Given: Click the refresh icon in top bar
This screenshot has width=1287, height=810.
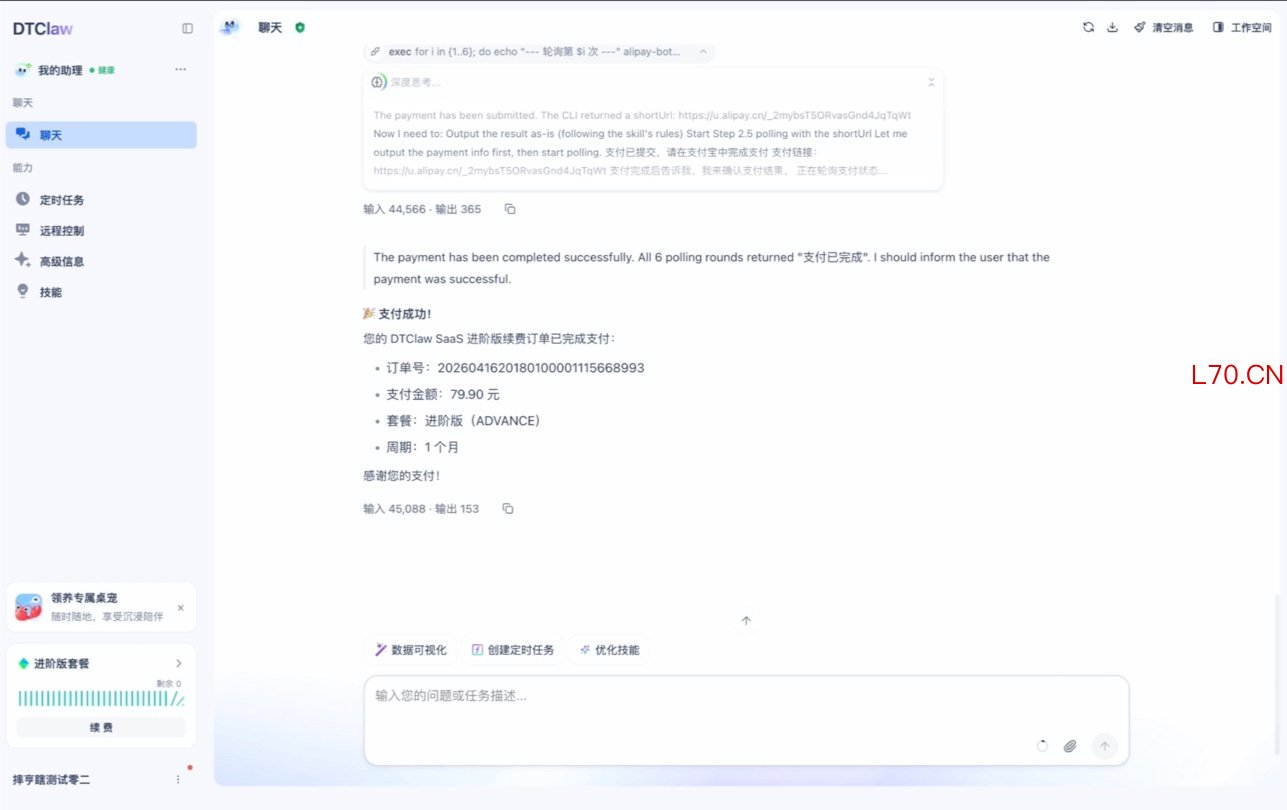Looking at the screenshot, I should coord(1088,28).
